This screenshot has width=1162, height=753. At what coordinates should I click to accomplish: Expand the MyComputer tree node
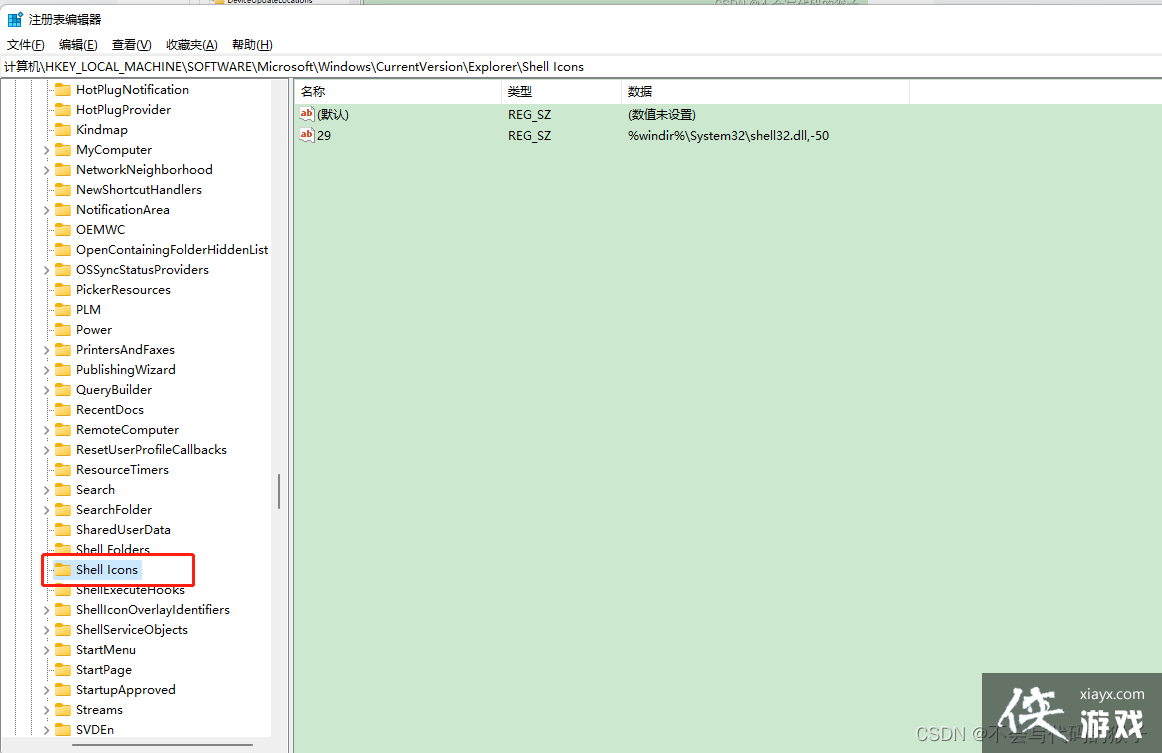tap(46, 150)
